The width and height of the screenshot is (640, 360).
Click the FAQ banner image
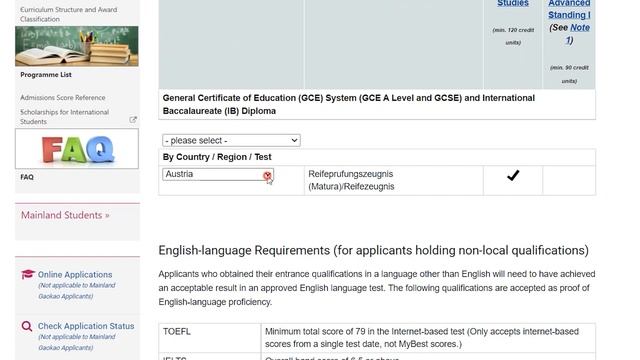click(77, 149)
